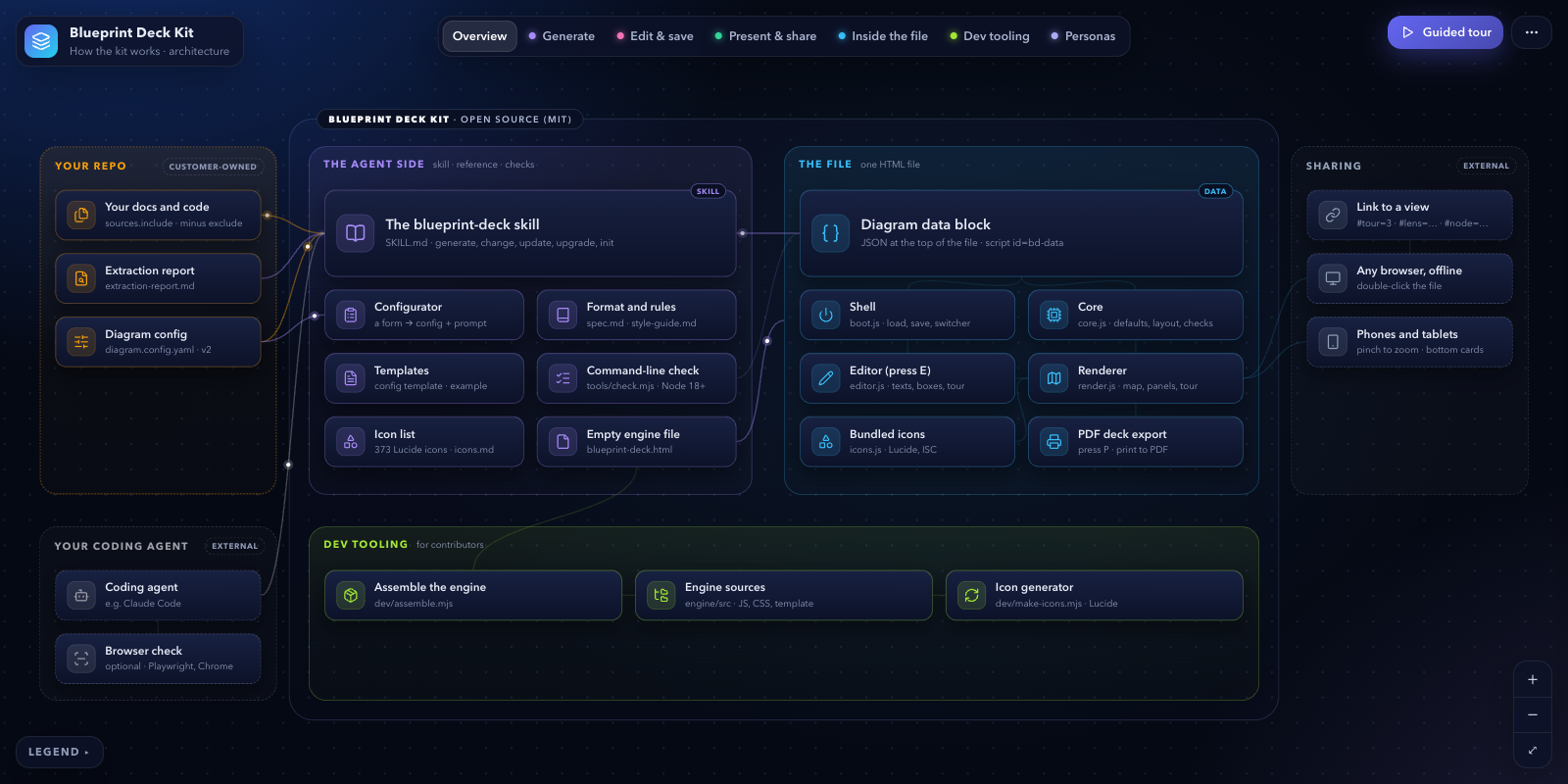This screenshot has width=1568, height=784.
Task: Click the Command-line check list icon
Action: coord(563,378)
